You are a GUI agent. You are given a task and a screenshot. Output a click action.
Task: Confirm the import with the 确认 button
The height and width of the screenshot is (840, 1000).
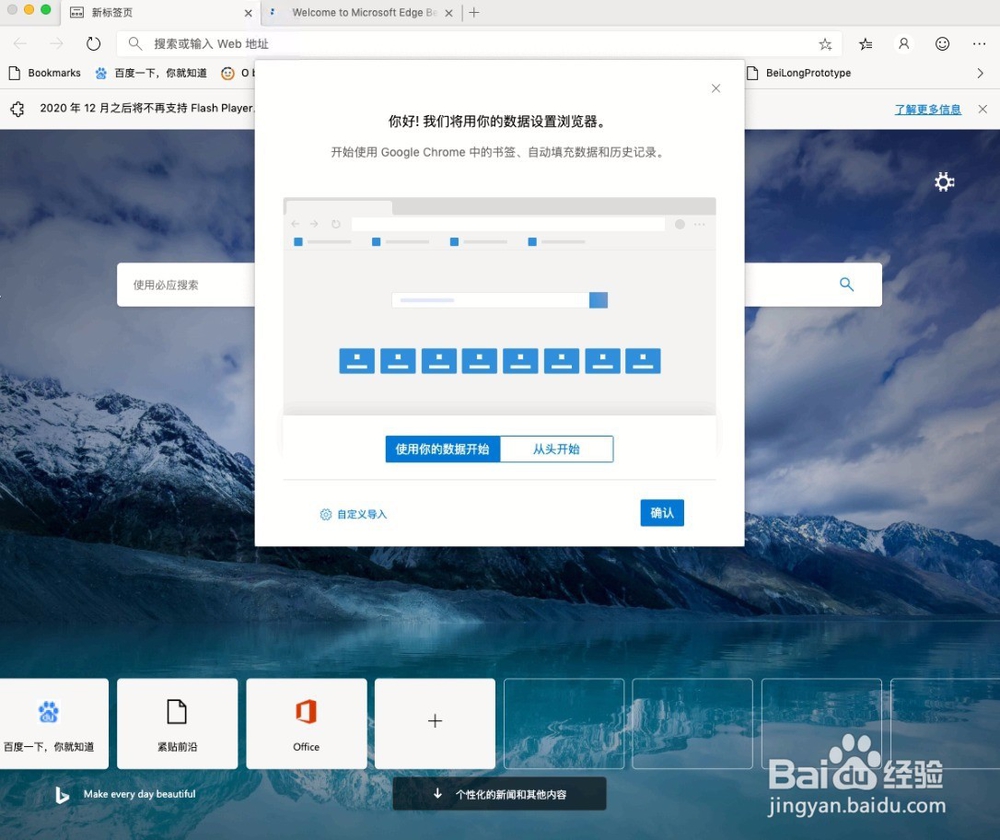(662, 513)
